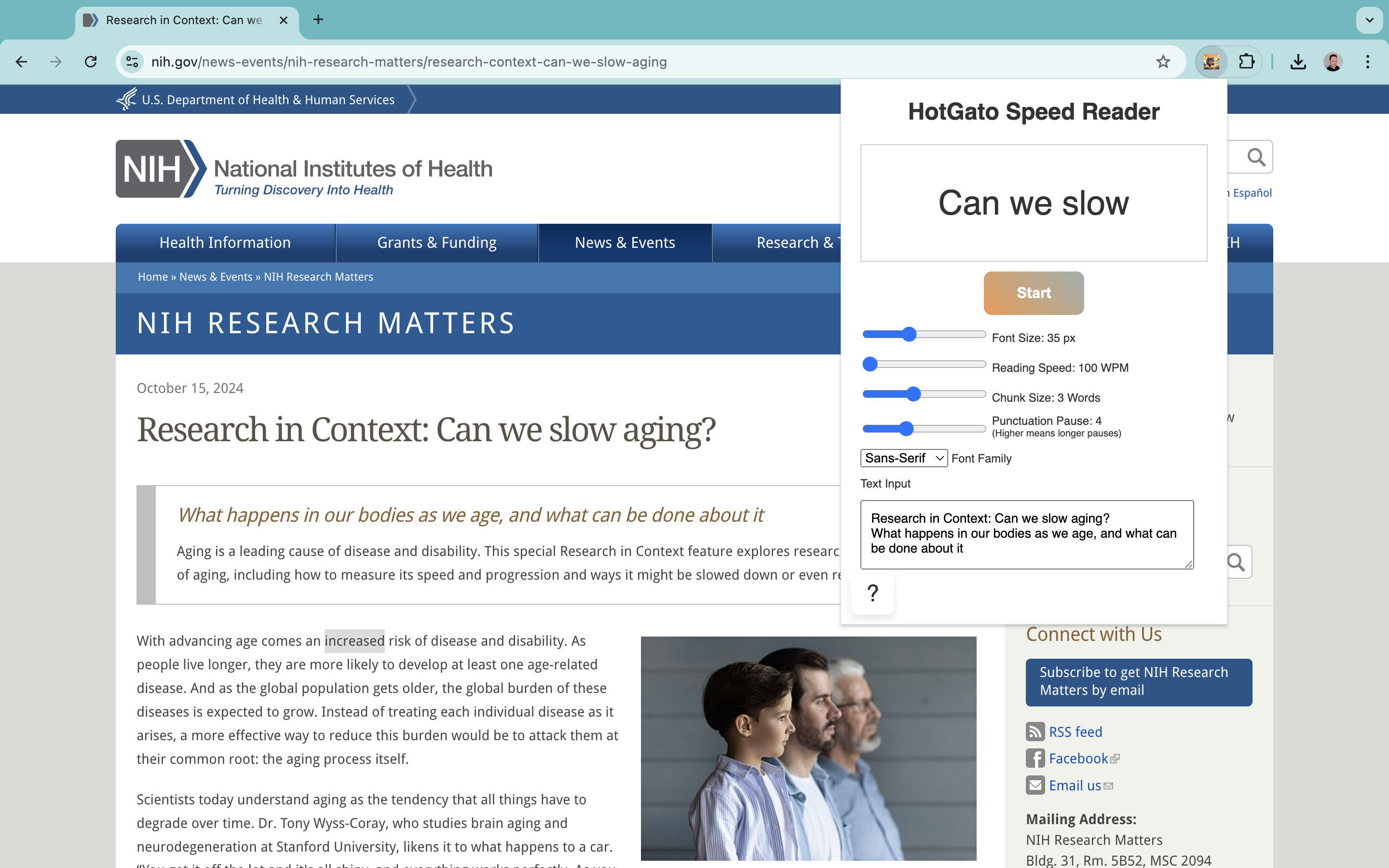Open the Extensions puzzle icon

tap(1246, 61)
